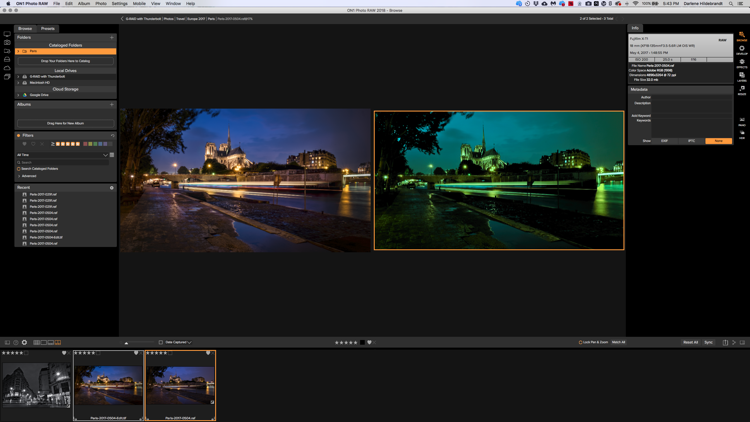This screenshot has width=750, height=422.
Task: Select the green-tinted compare image
Action: 499,180
